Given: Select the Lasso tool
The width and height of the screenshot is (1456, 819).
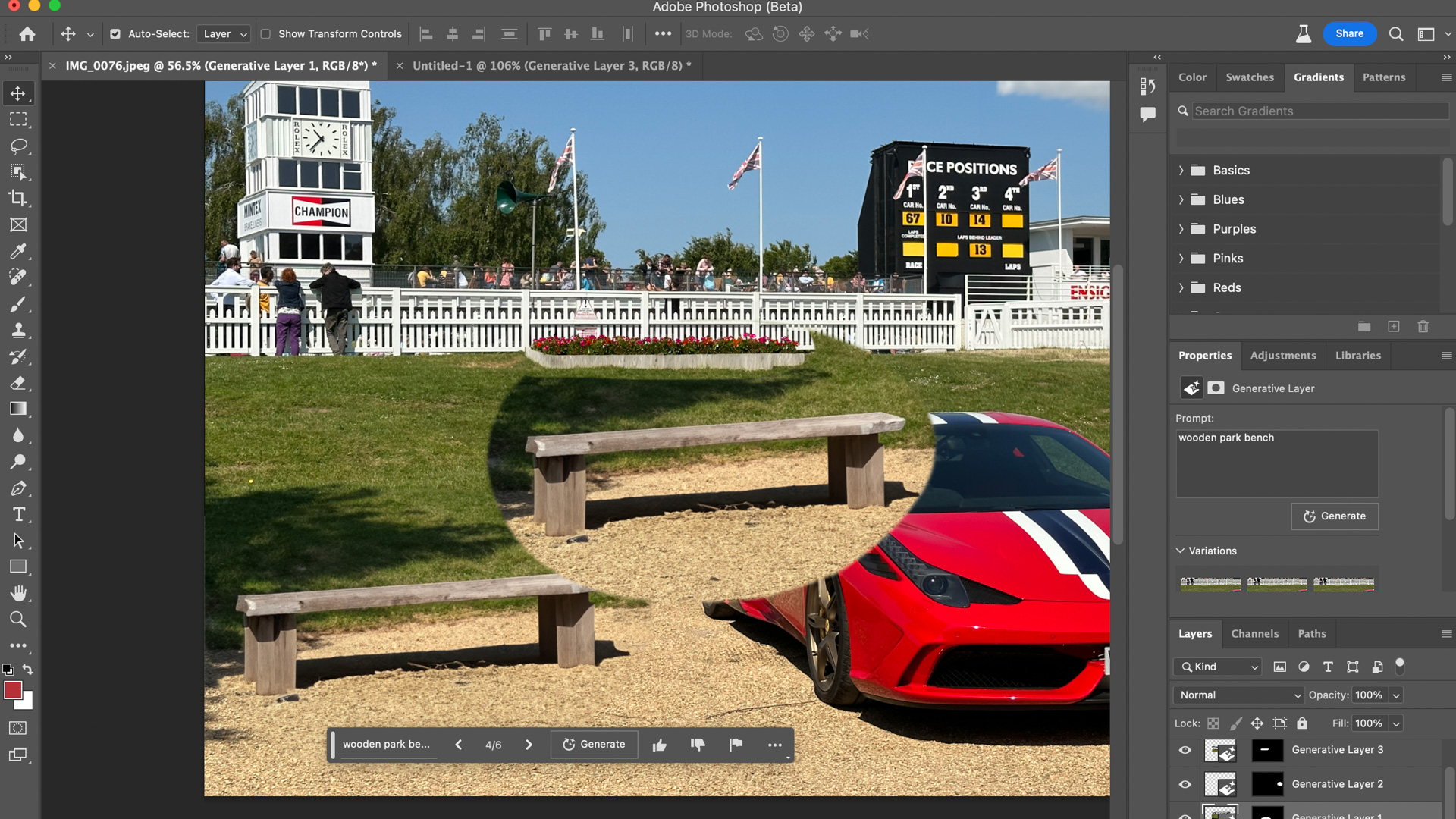Looking at the screenshot, I should [x=18, y=146].
